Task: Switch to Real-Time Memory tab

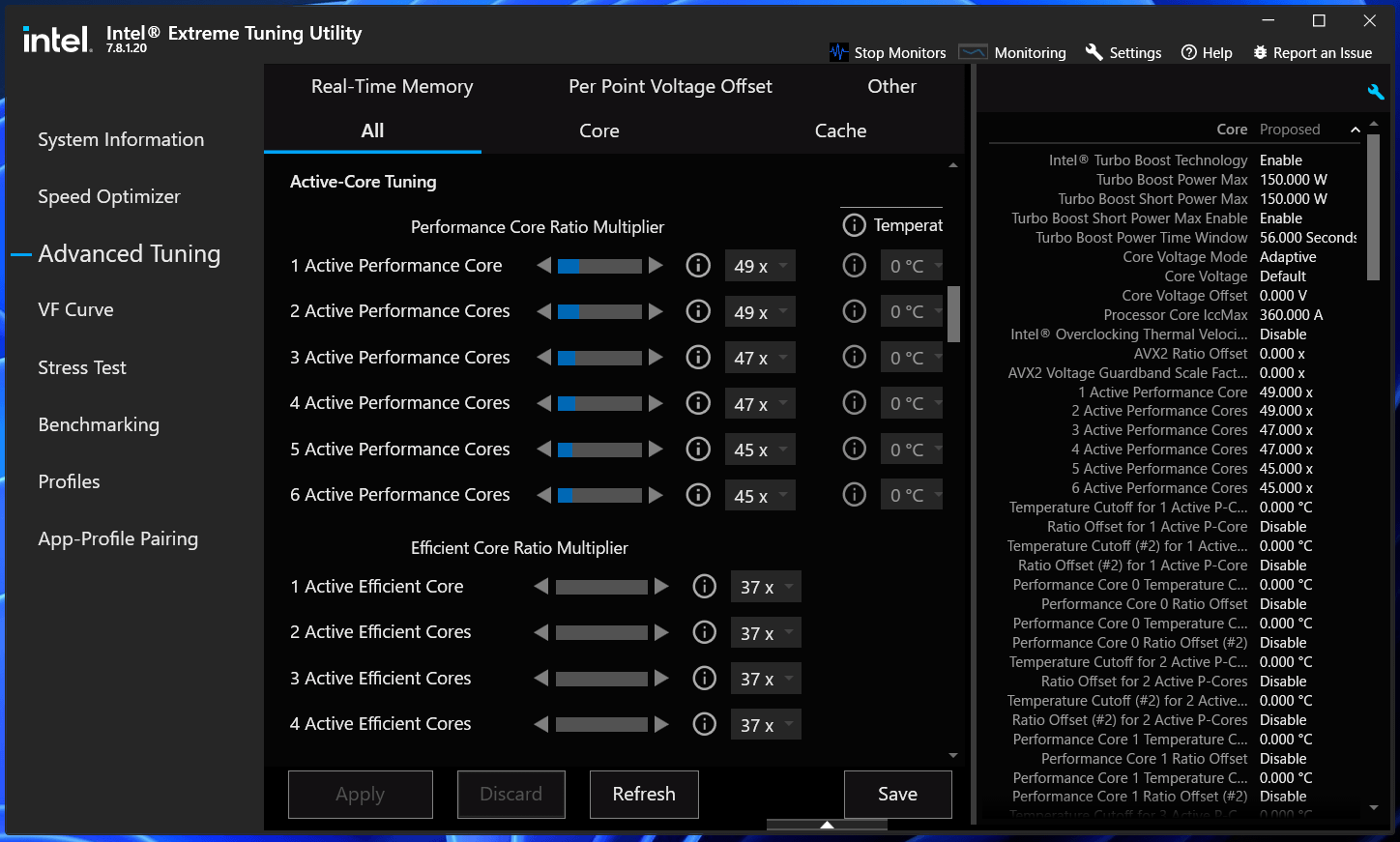Action: (x=393, y=86)
